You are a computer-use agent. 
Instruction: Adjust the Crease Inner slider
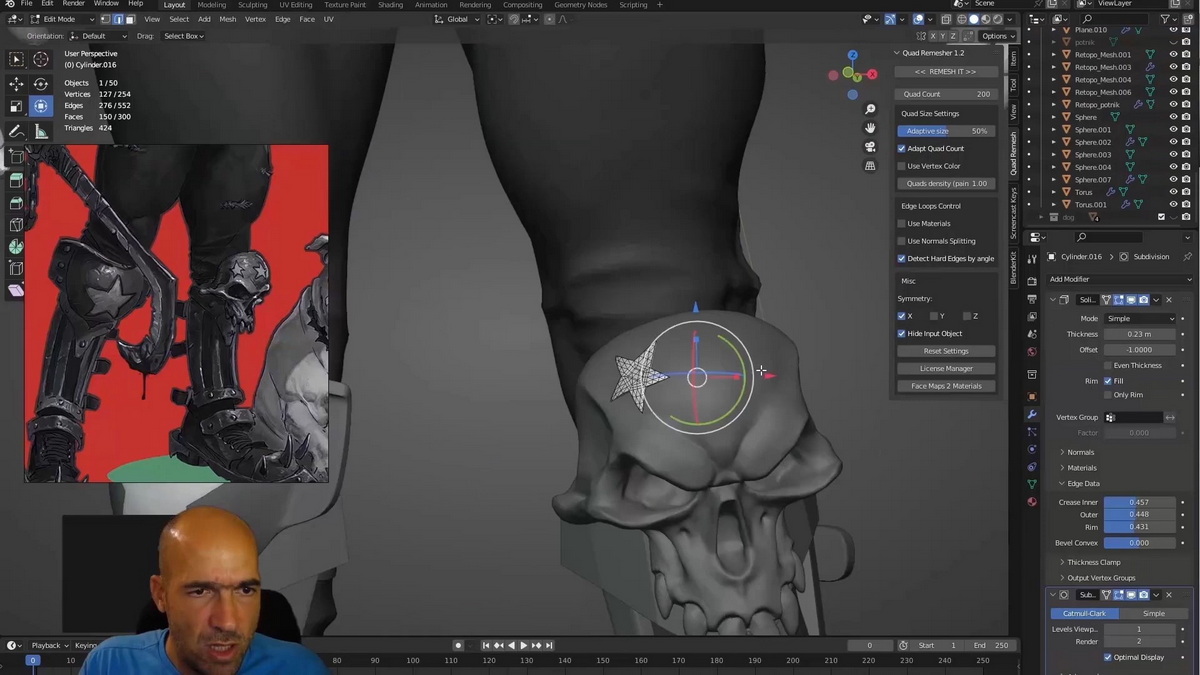(x=1140, y=502)
